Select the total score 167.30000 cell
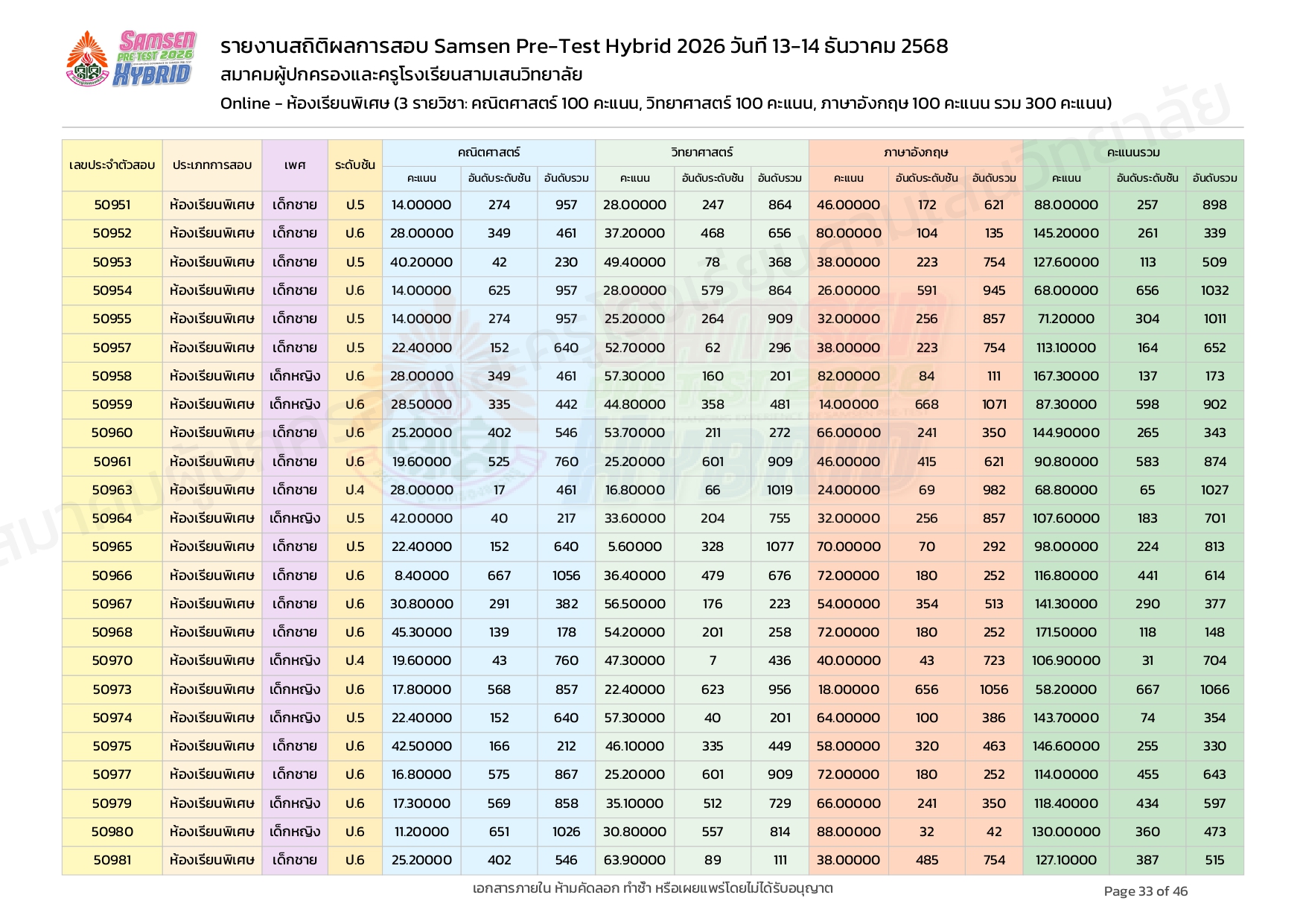Image resolution: width=1306 pixels, height=924 pixels. [x=1065, y=376]
